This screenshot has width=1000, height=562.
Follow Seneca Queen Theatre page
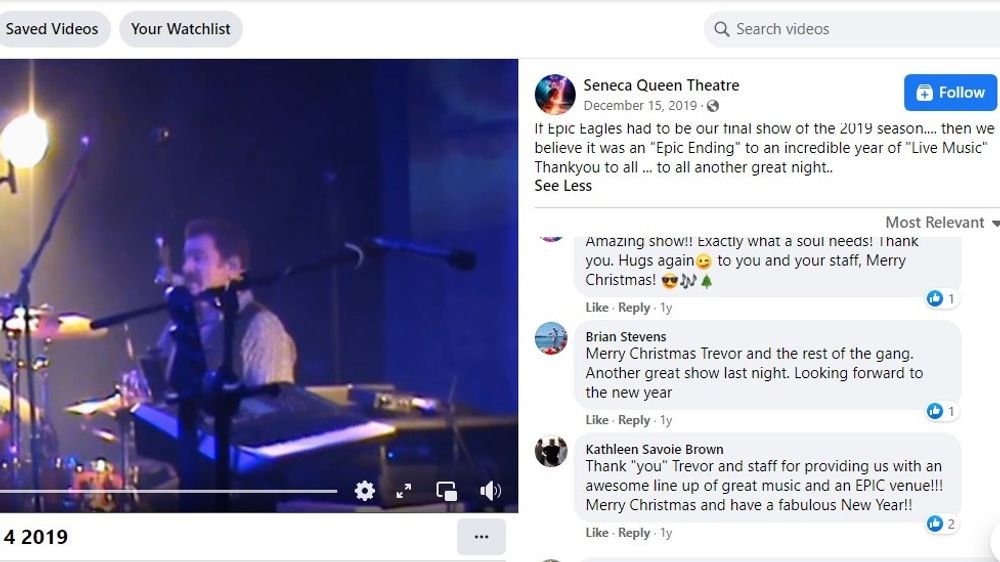(x=950, y=93)
